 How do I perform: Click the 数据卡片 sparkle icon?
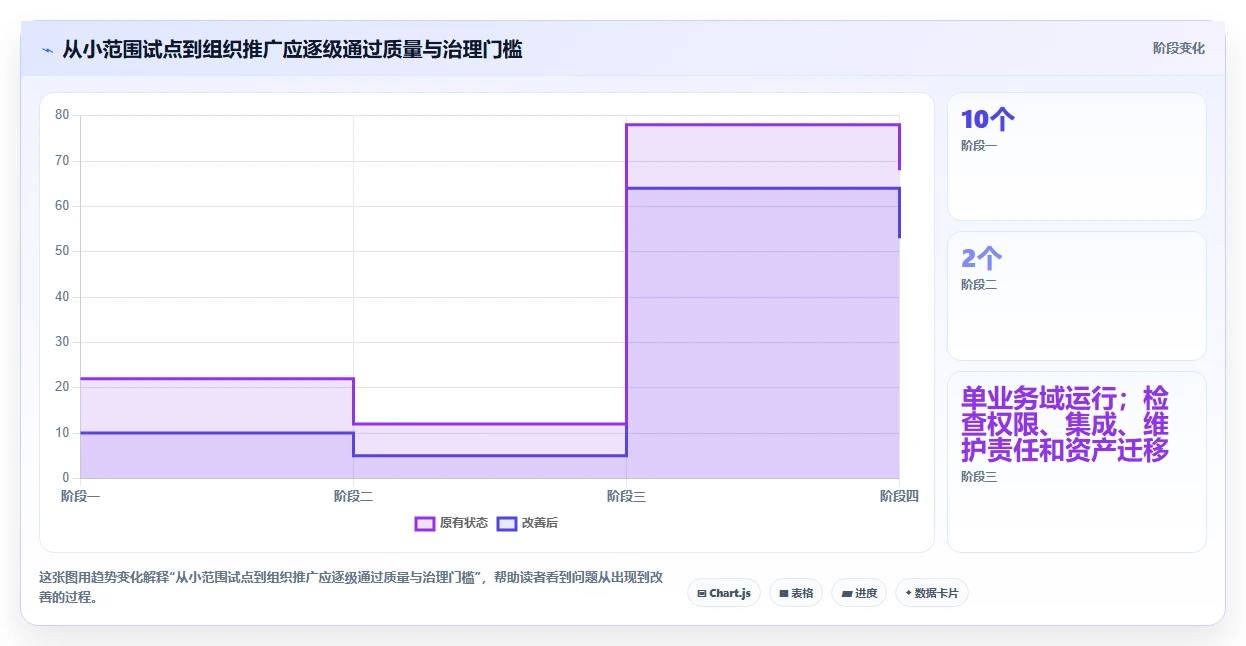(x=908, y=594)
